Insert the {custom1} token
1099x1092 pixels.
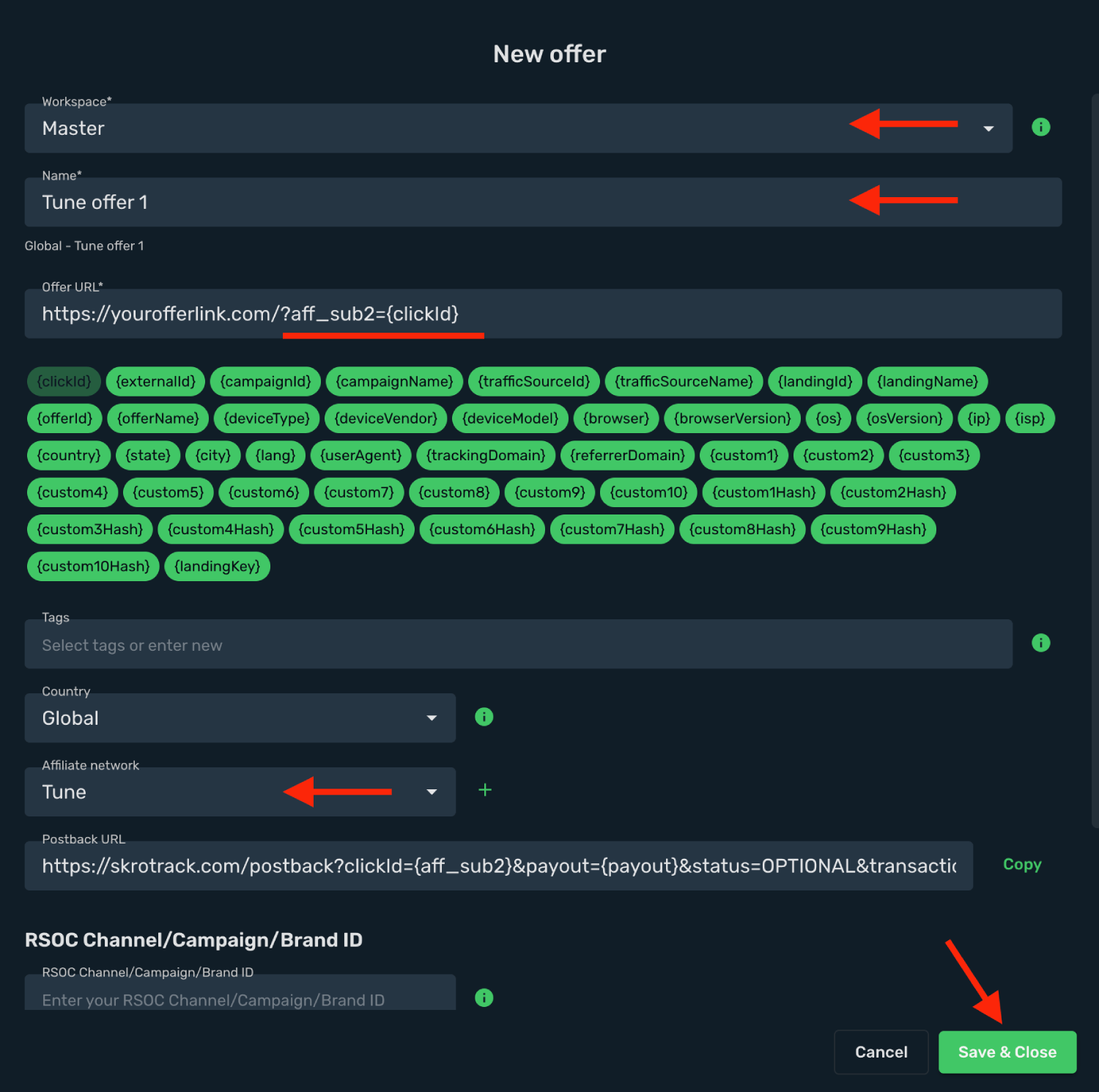pyautogui.click(x=744, y=456)
